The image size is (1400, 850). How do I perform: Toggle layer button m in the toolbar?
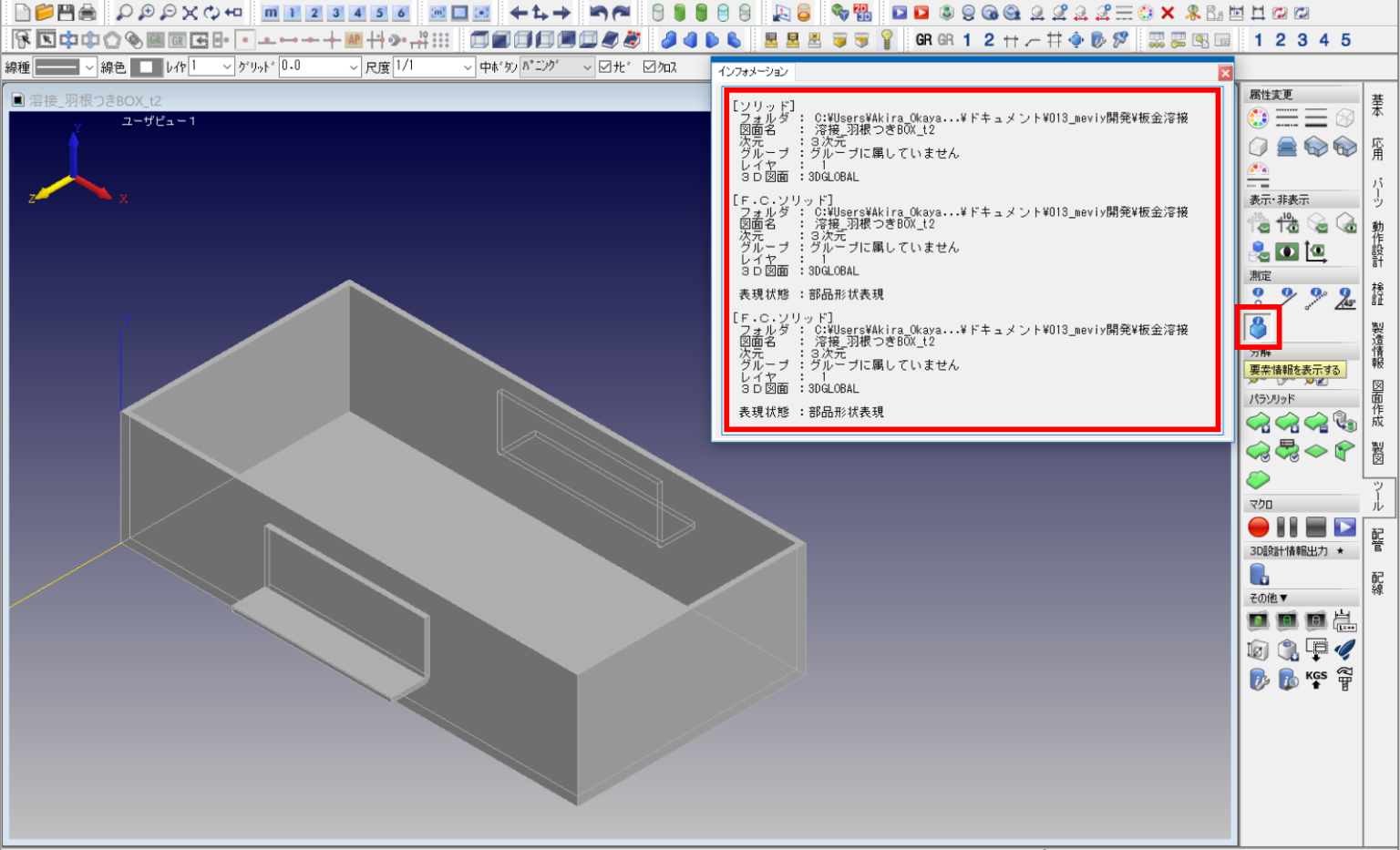(x=271, y=13)
